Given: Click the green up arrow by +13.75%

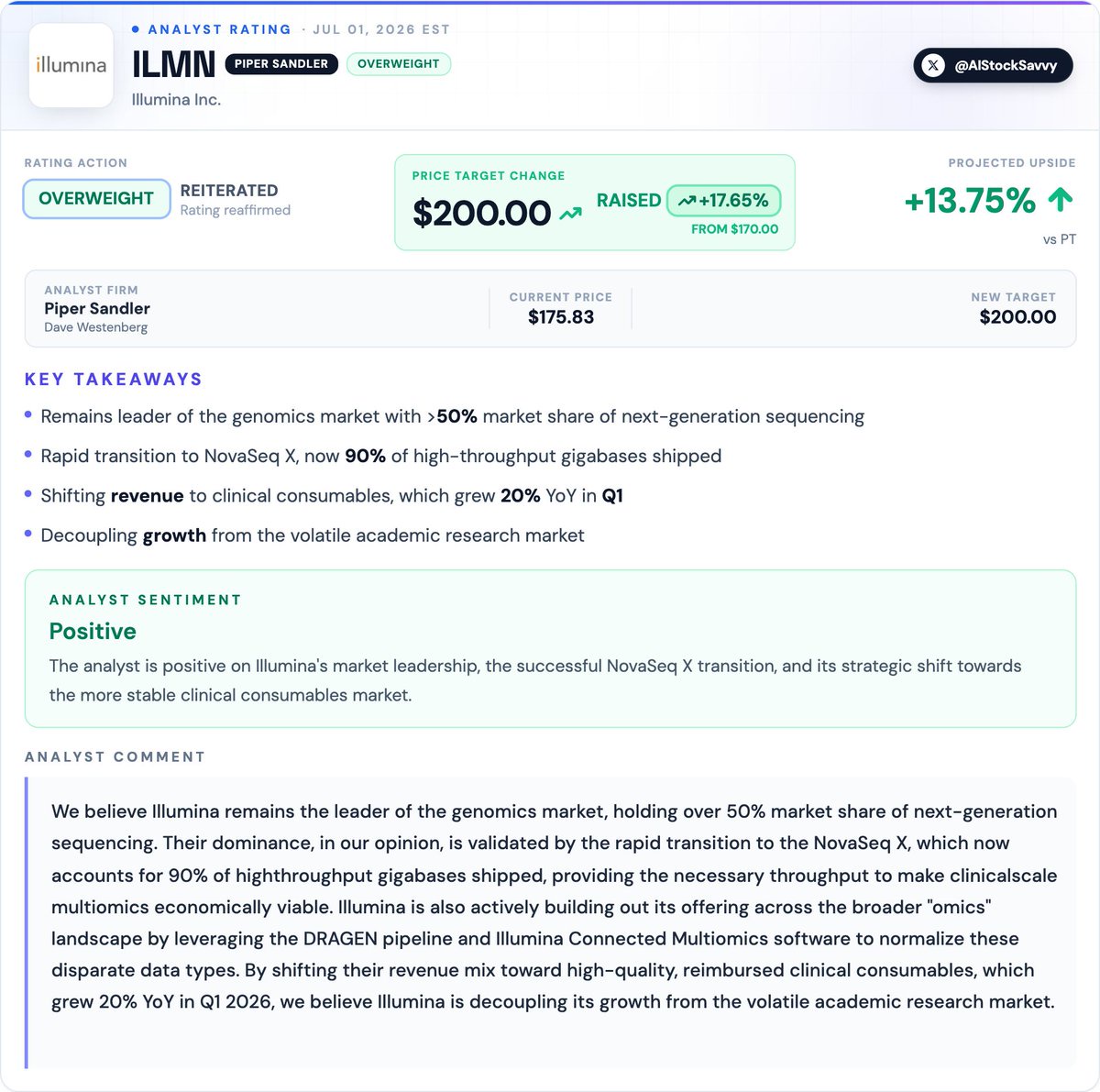Looking at the screenshot, I should [1060, 199].
